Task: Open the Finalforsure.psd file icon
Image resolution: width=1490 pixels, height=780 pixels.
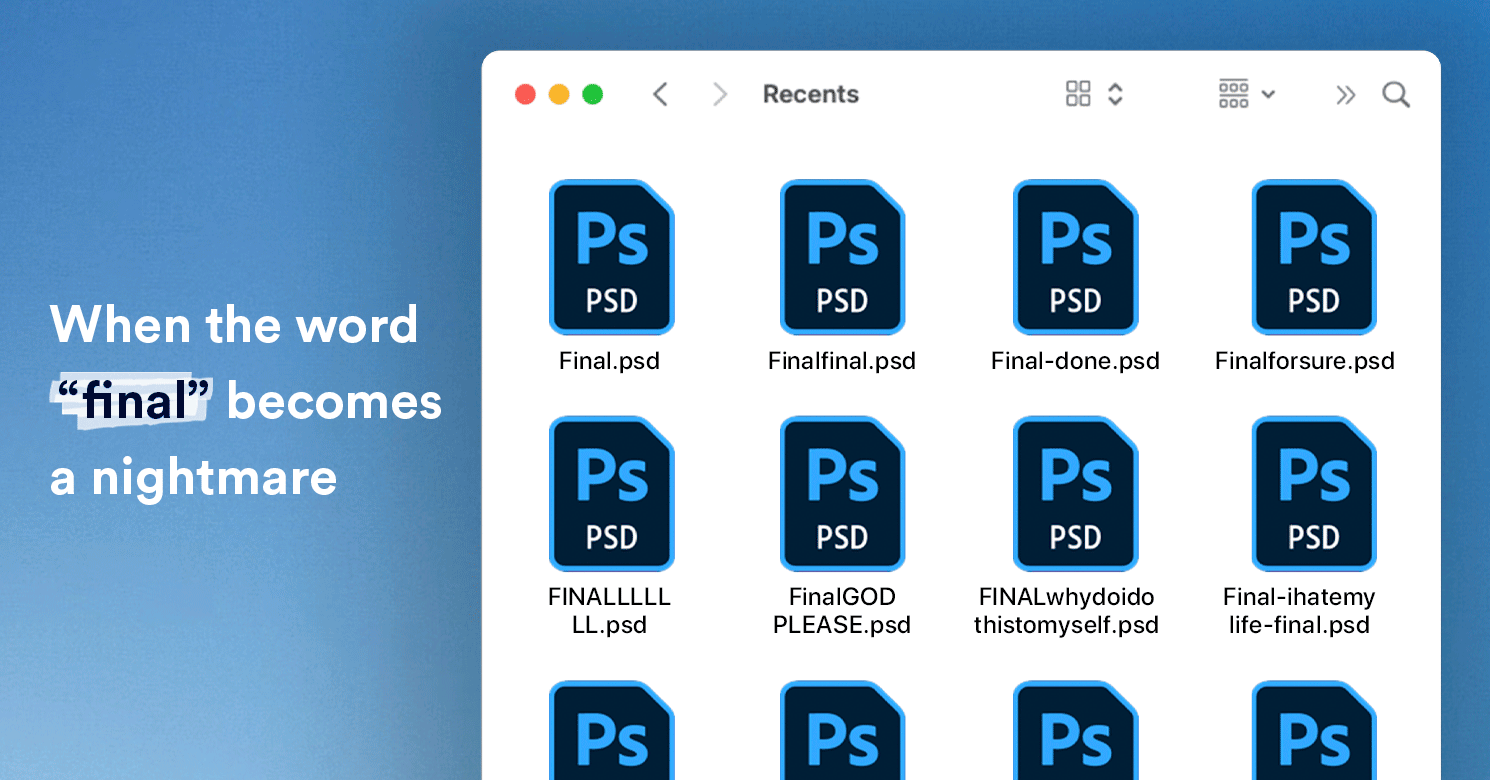Action: tap(1314, 257)
